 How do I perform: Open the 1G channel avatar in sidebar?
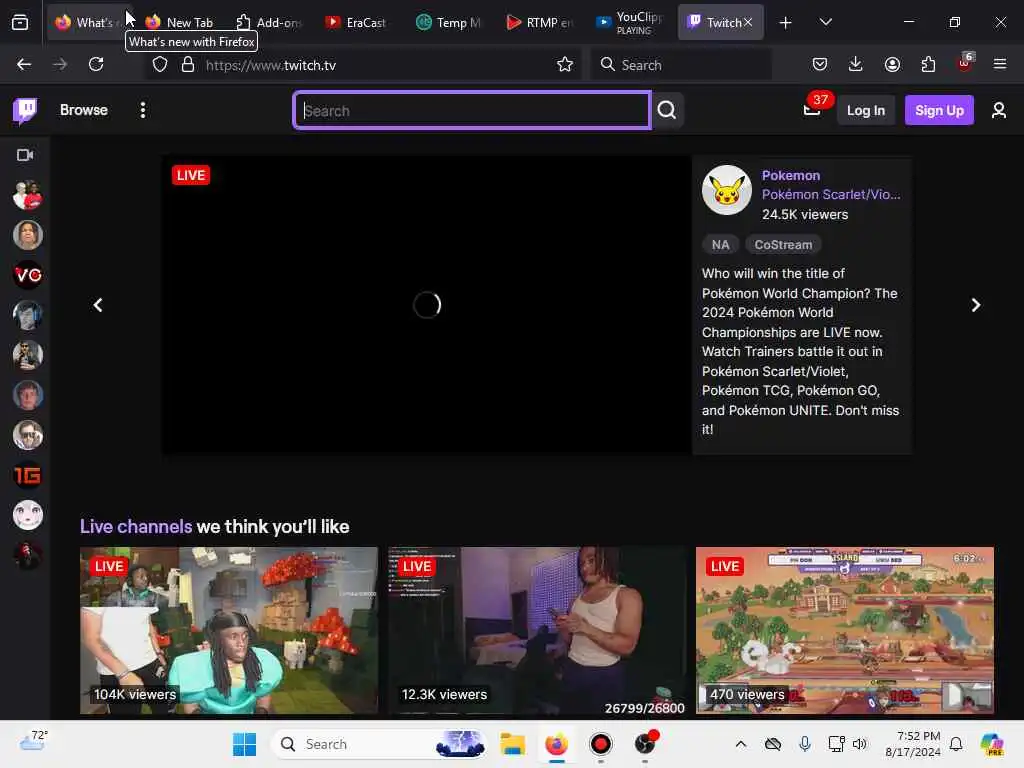[27, 475]
